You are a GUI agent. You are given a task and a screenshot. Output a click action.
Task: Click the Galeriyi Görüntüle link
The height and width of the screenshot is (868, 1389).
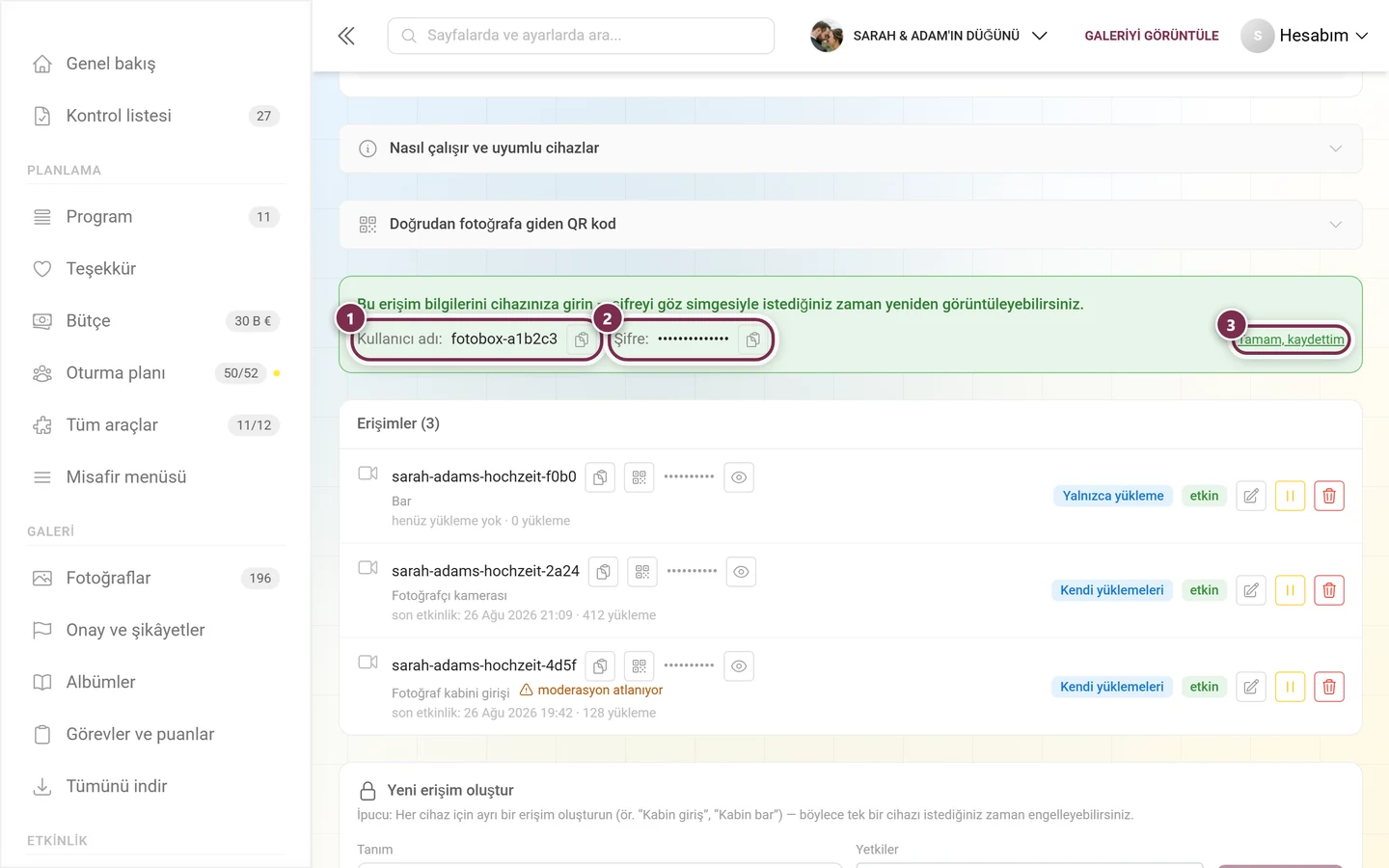[1152, 36]
